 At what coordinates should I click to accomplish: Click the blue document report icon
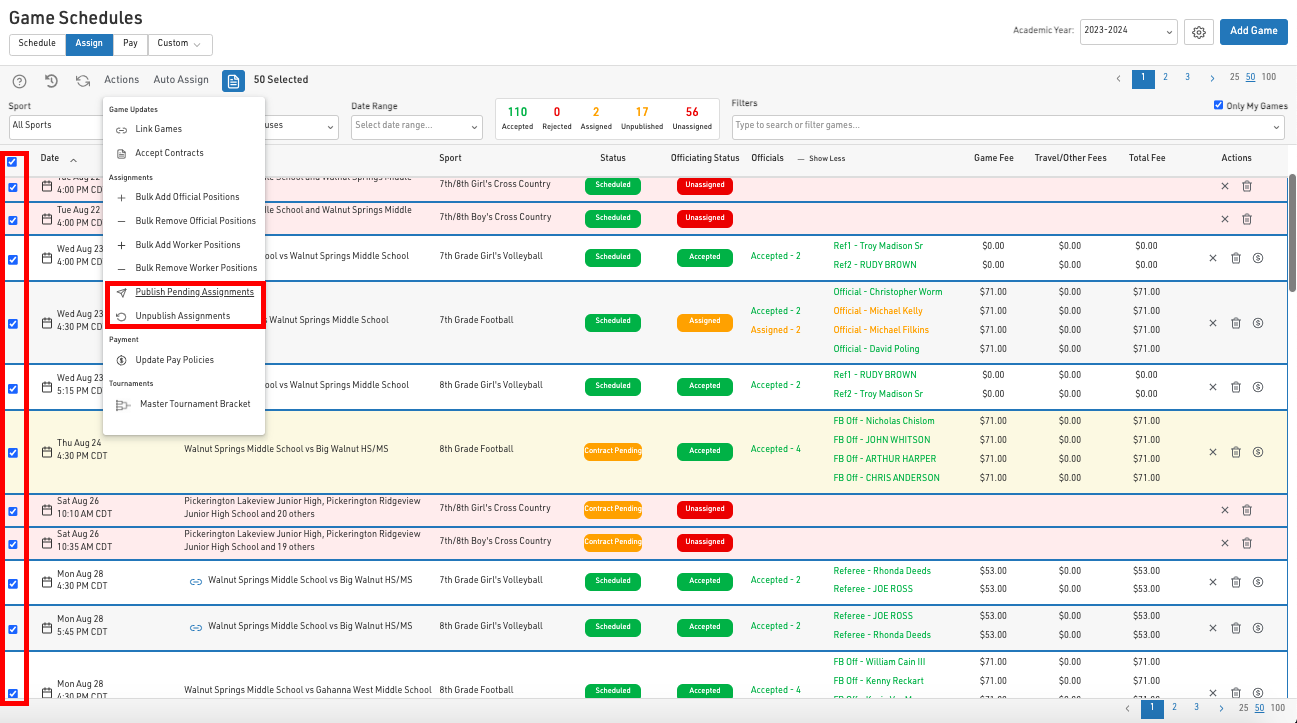point(233,81)
